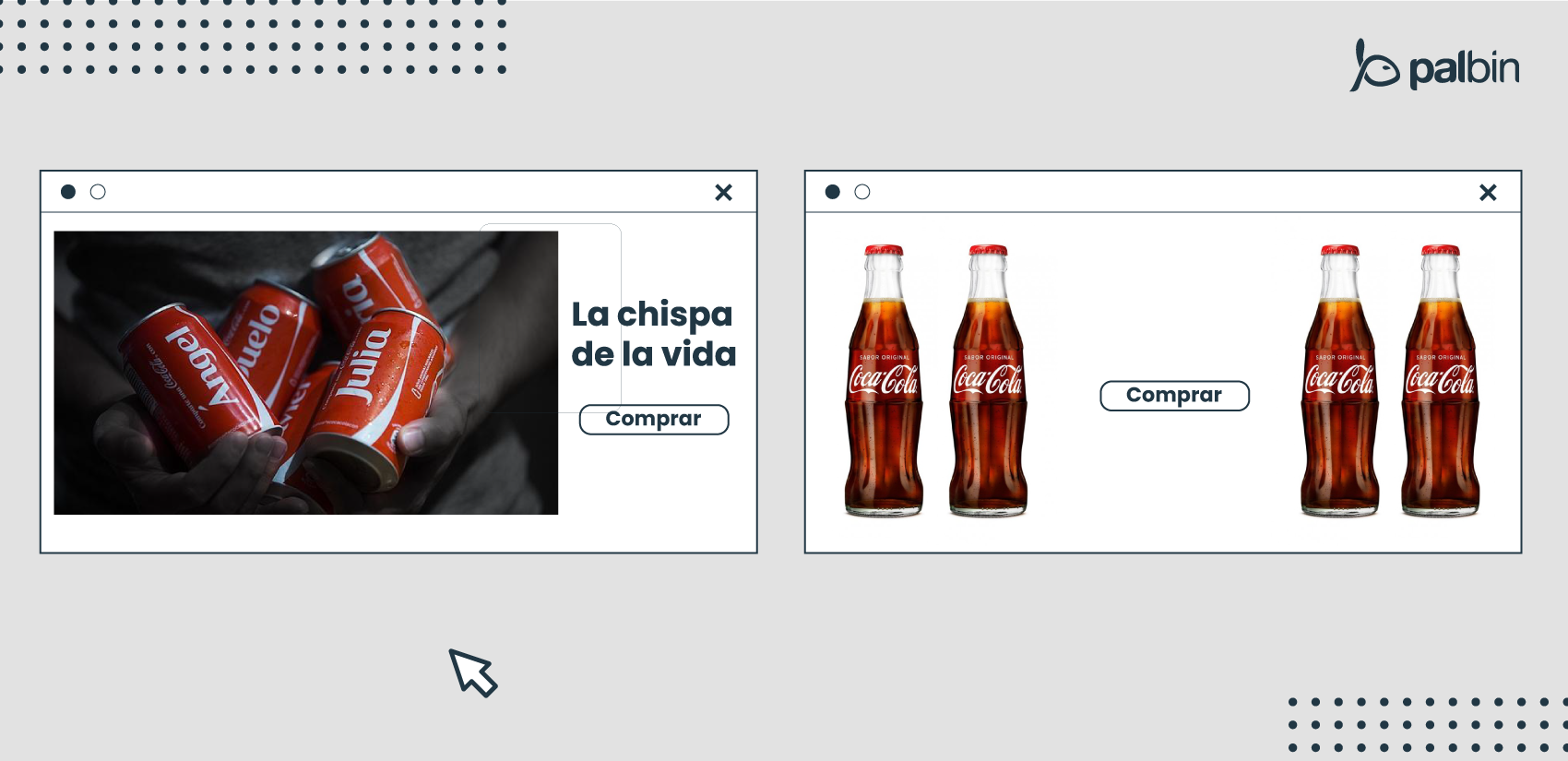Click the second Coca-Cola bottle from left
The height and width of the screenshot is (761, 1568).
coord(988,380)
